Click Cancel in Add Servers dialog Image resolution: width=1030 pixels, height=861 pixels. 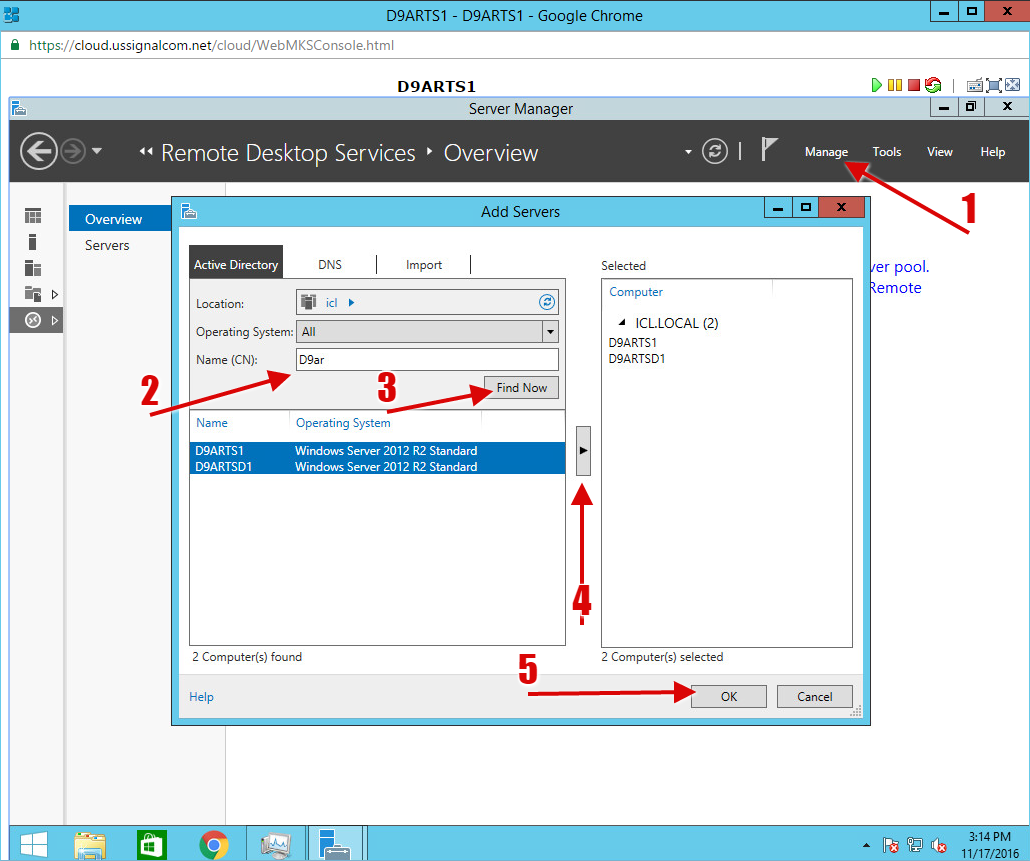click(815, 696)
